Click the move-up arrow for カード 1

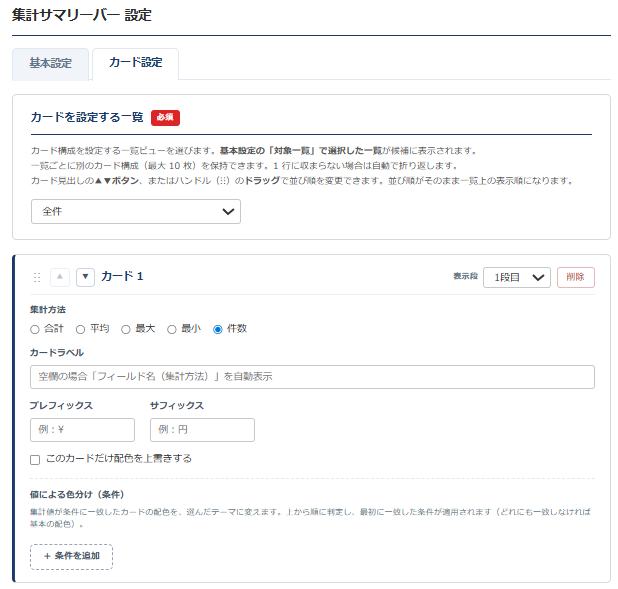[60, 277]
